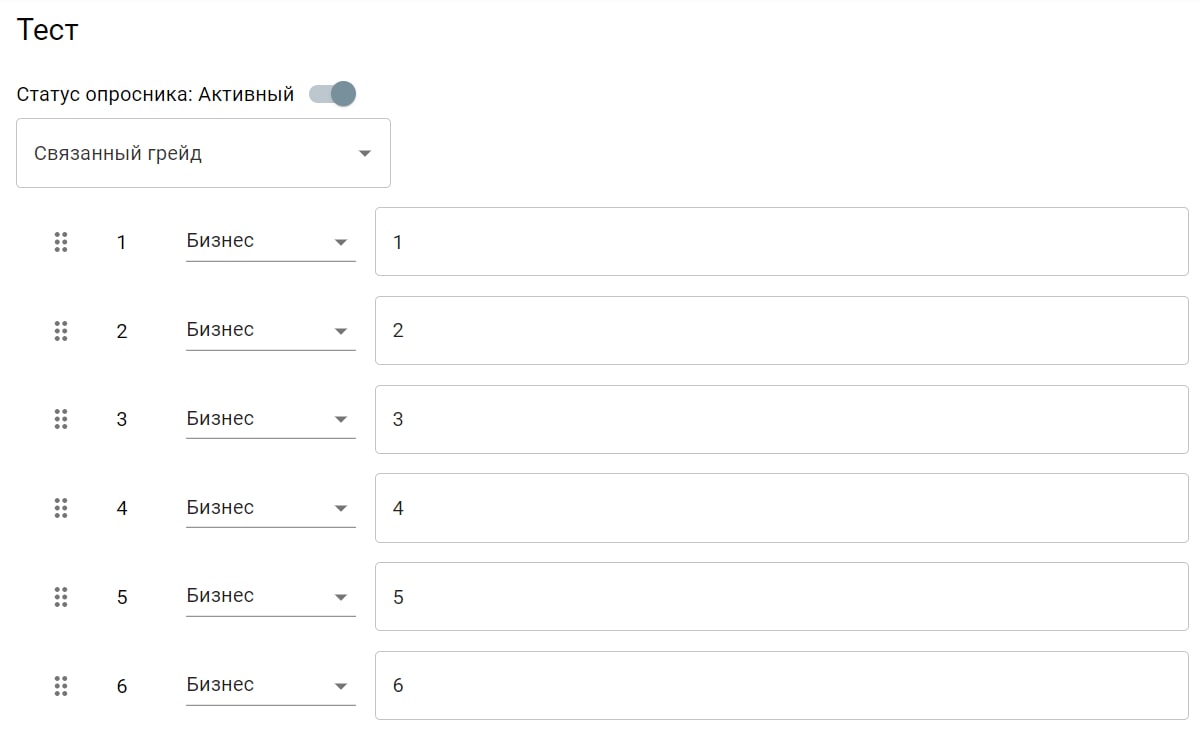Focus the text field containing 1
The height and width of the screenshot is (735, 1200).
781,242
